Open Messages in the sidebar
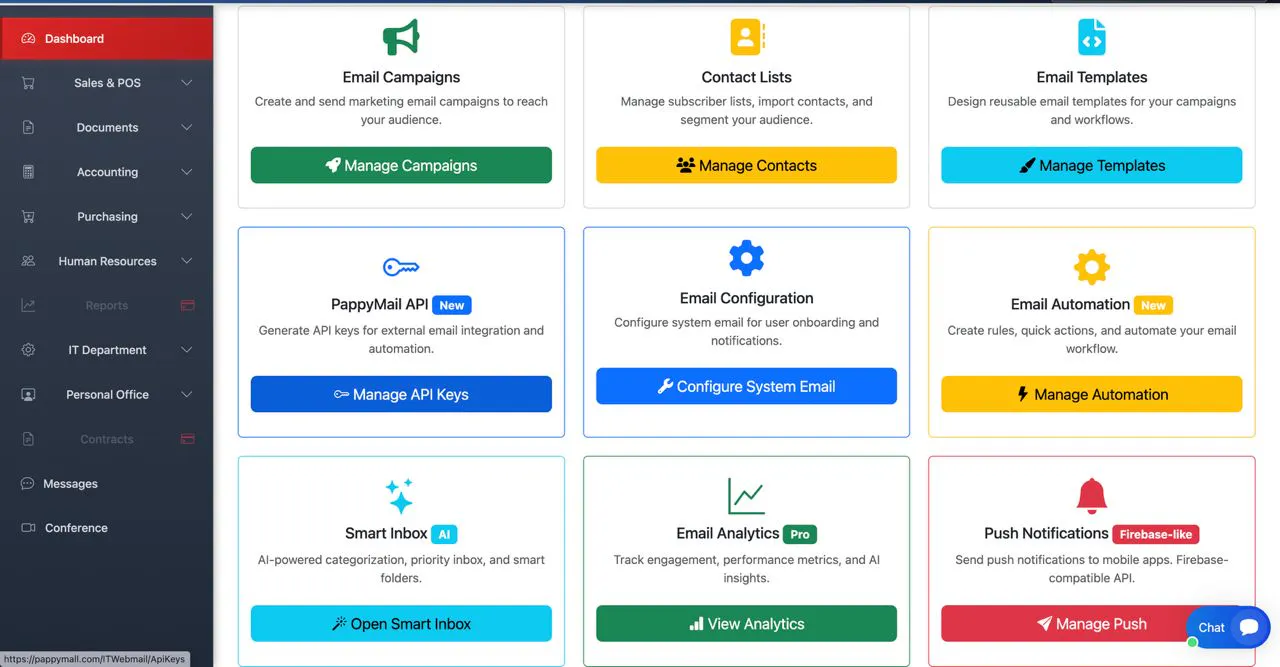The height and width of the screenshot is (667, 1280). [107, 484]
